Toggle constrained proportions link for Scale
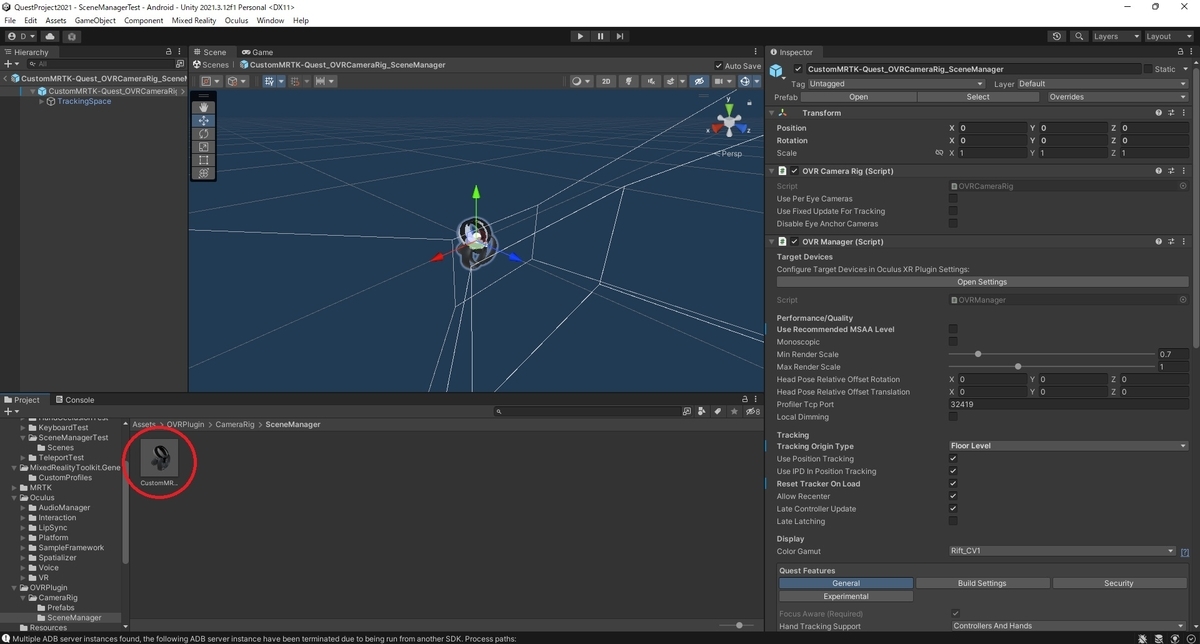1200x644 pixels. tap(938, 153)
